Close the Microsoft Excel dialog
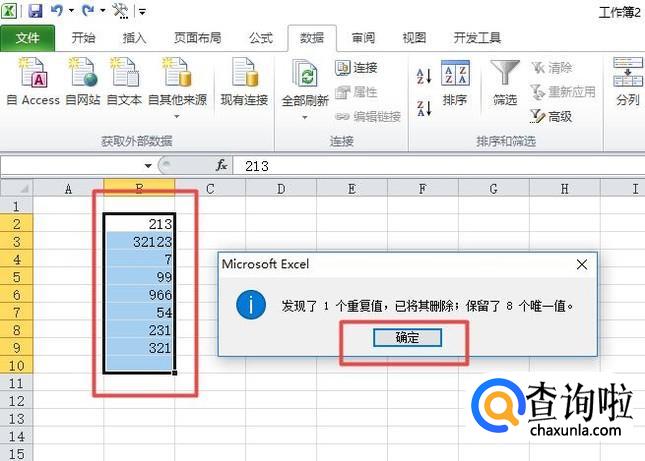The image size is (645, 461). point(582,264)
